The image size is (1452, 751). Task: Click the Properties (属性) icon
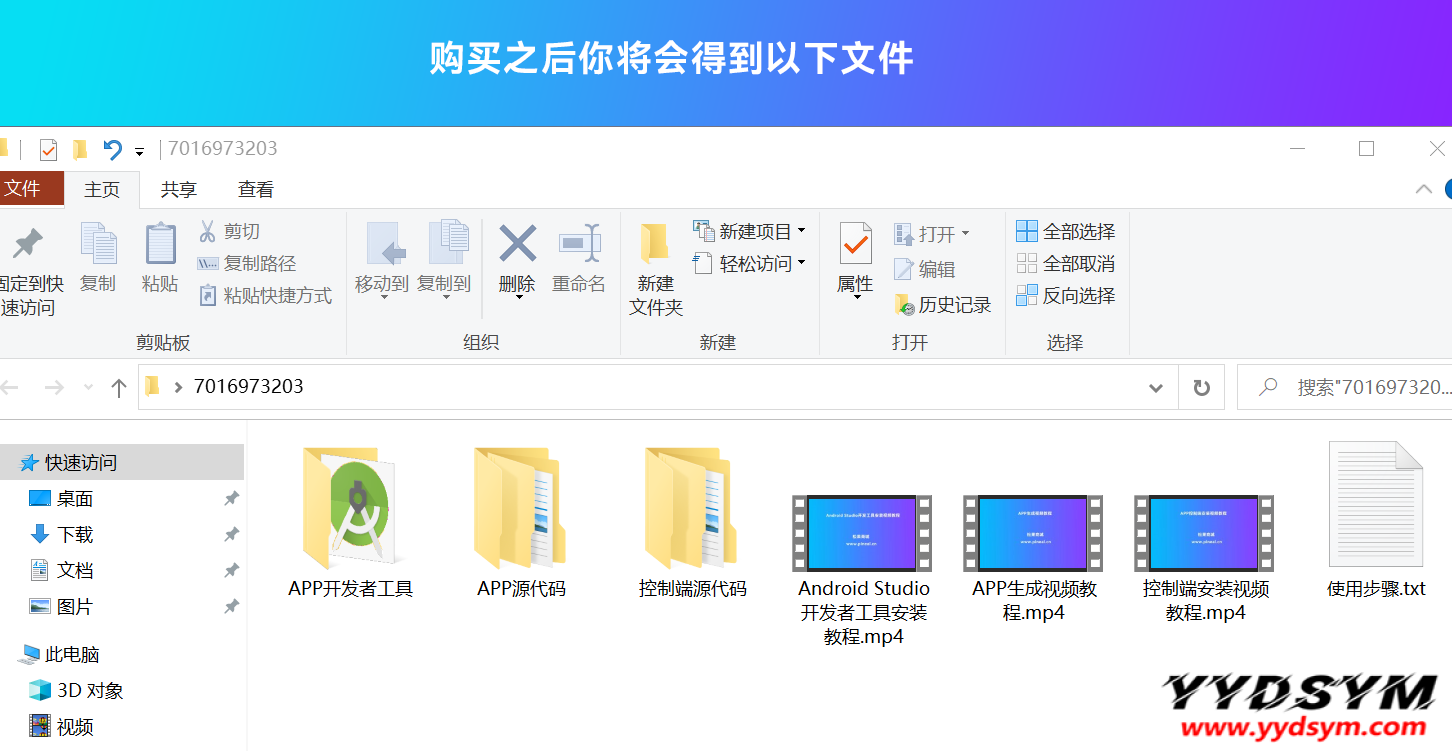pyautogui.click(x=855, y=245)
